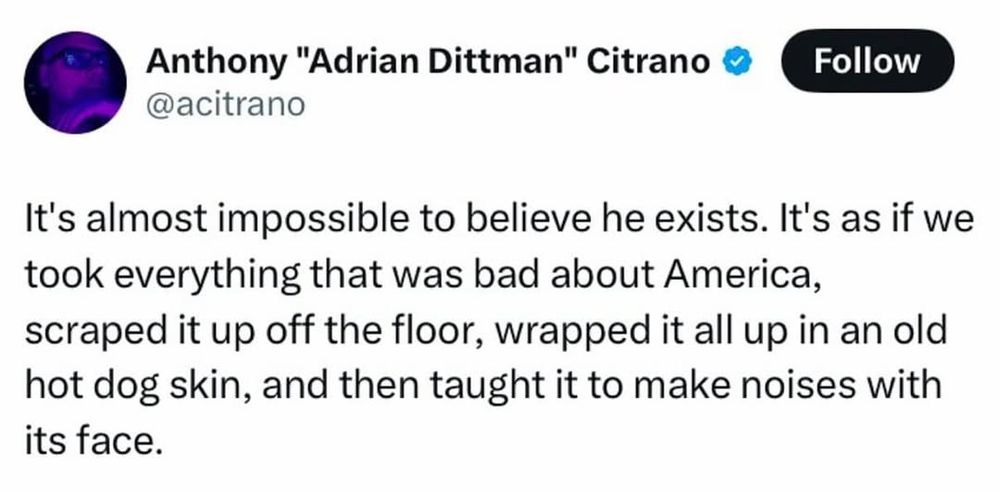
Task: Click the word "floor," in the tweet
Action: 452,331
